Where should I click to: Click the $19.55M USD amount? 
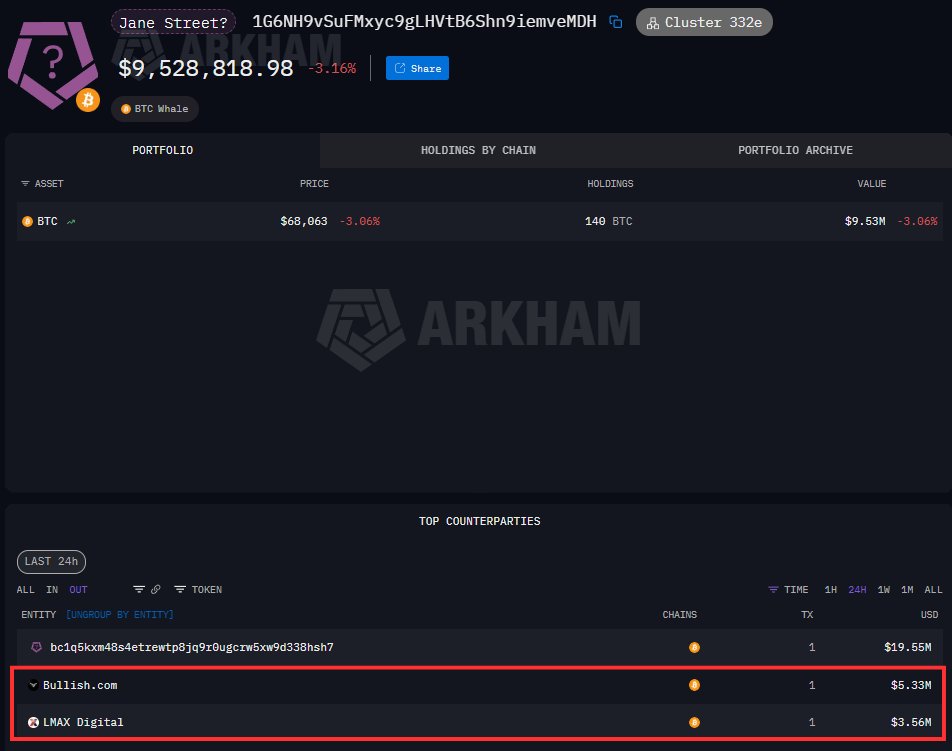(x=908, y=647)
